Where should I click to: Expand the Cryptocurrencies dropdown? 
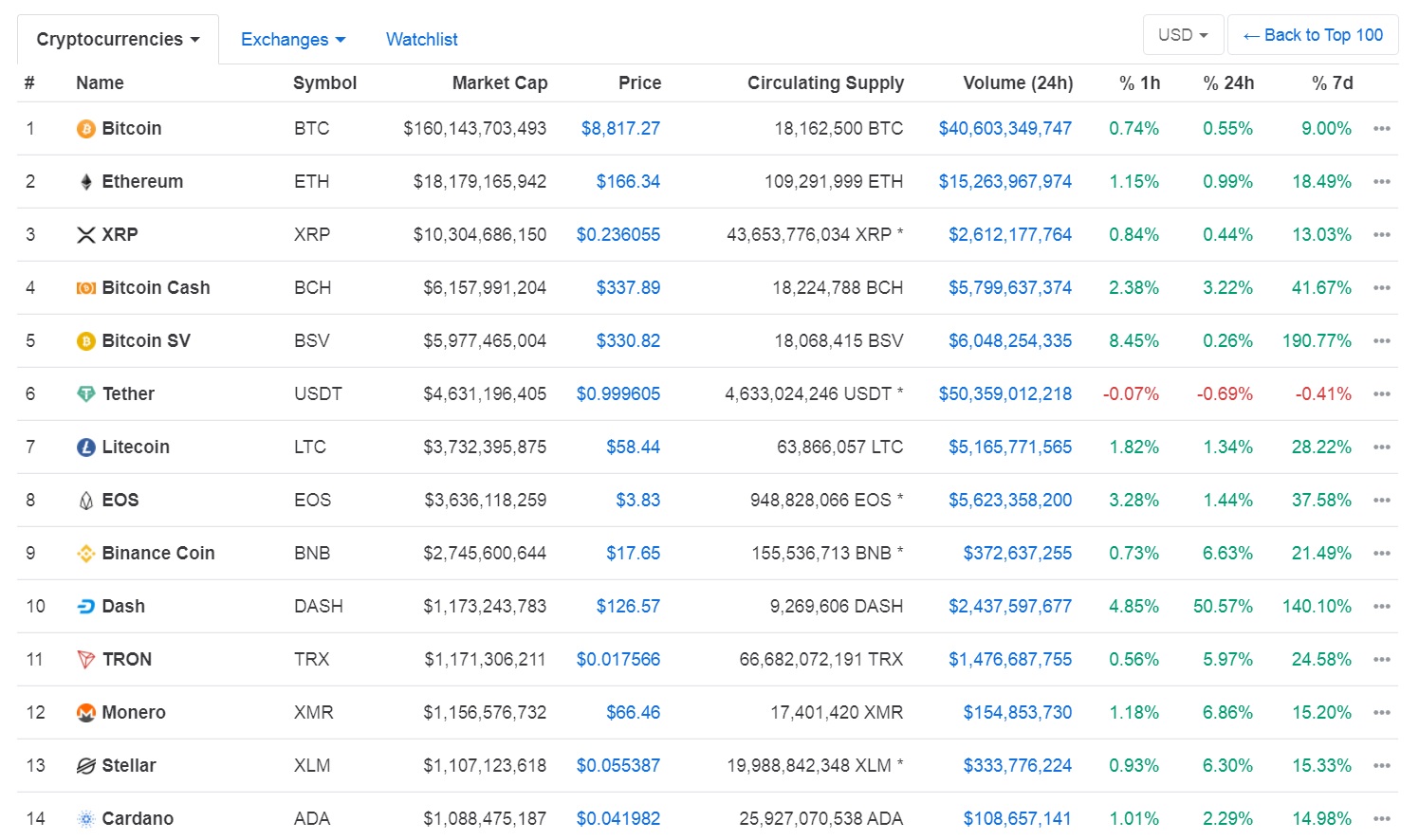coord(118,40)
